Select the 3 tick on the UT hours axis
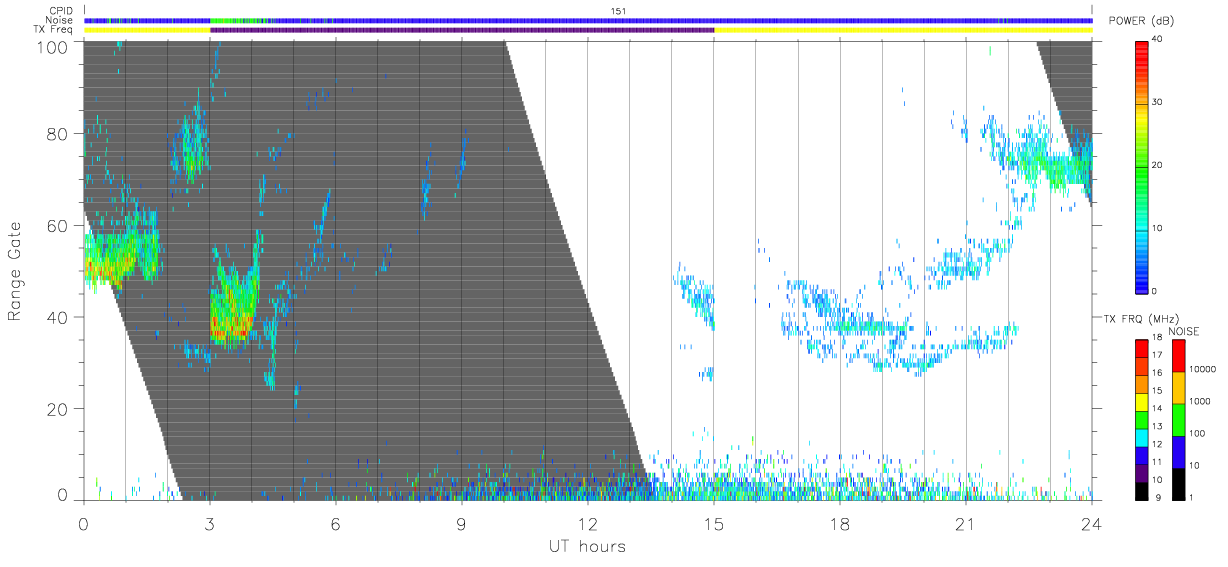Image resolution: width=1228 pixels, height=567 pixels. point(209,523)
